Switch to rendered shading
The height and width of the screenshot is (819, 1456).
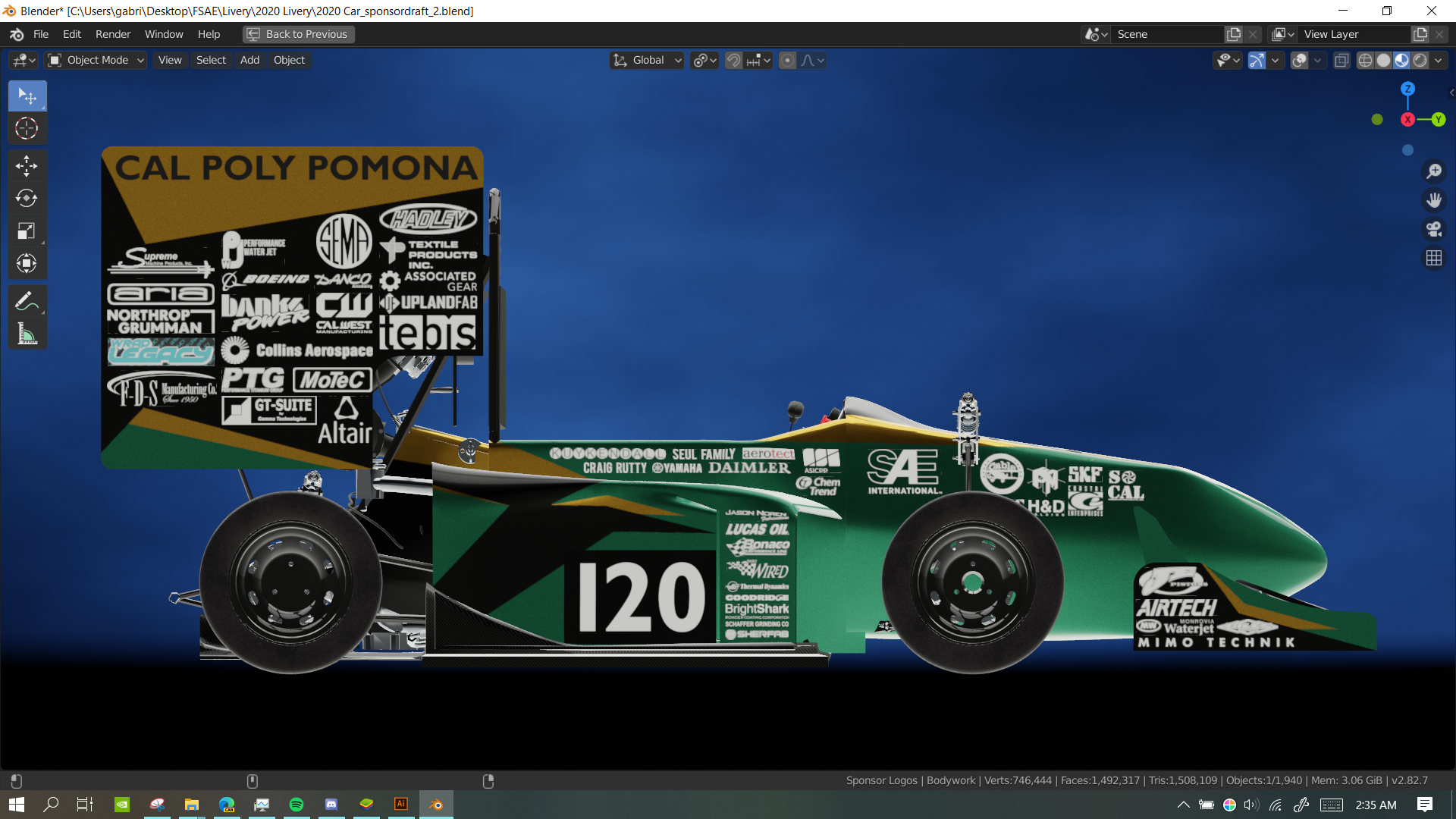coord(1420,61)
